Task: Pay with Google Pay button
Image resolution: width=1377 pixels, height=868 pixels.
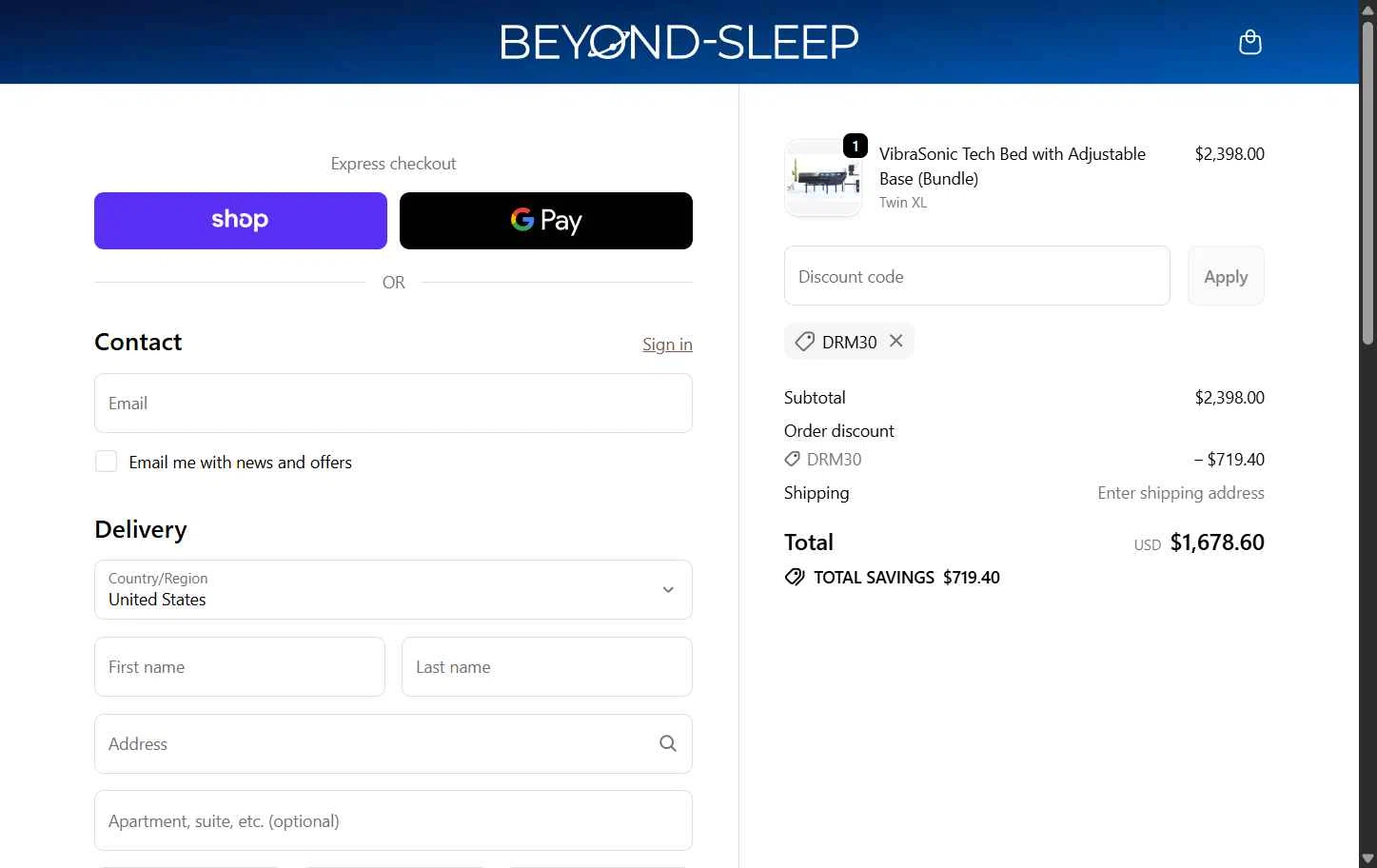Action: pos(546,221)
